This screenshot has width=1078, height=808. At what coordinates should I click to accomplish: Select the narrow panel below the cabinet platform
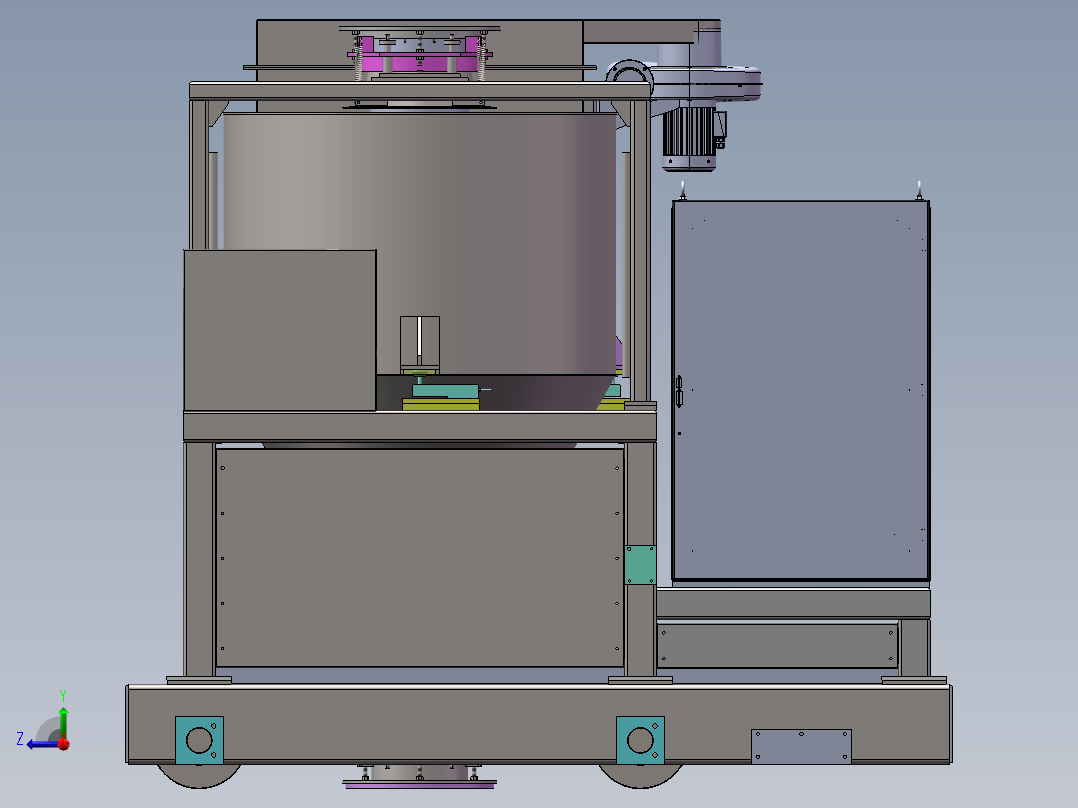pyautogui.click(x=778, y=646)
